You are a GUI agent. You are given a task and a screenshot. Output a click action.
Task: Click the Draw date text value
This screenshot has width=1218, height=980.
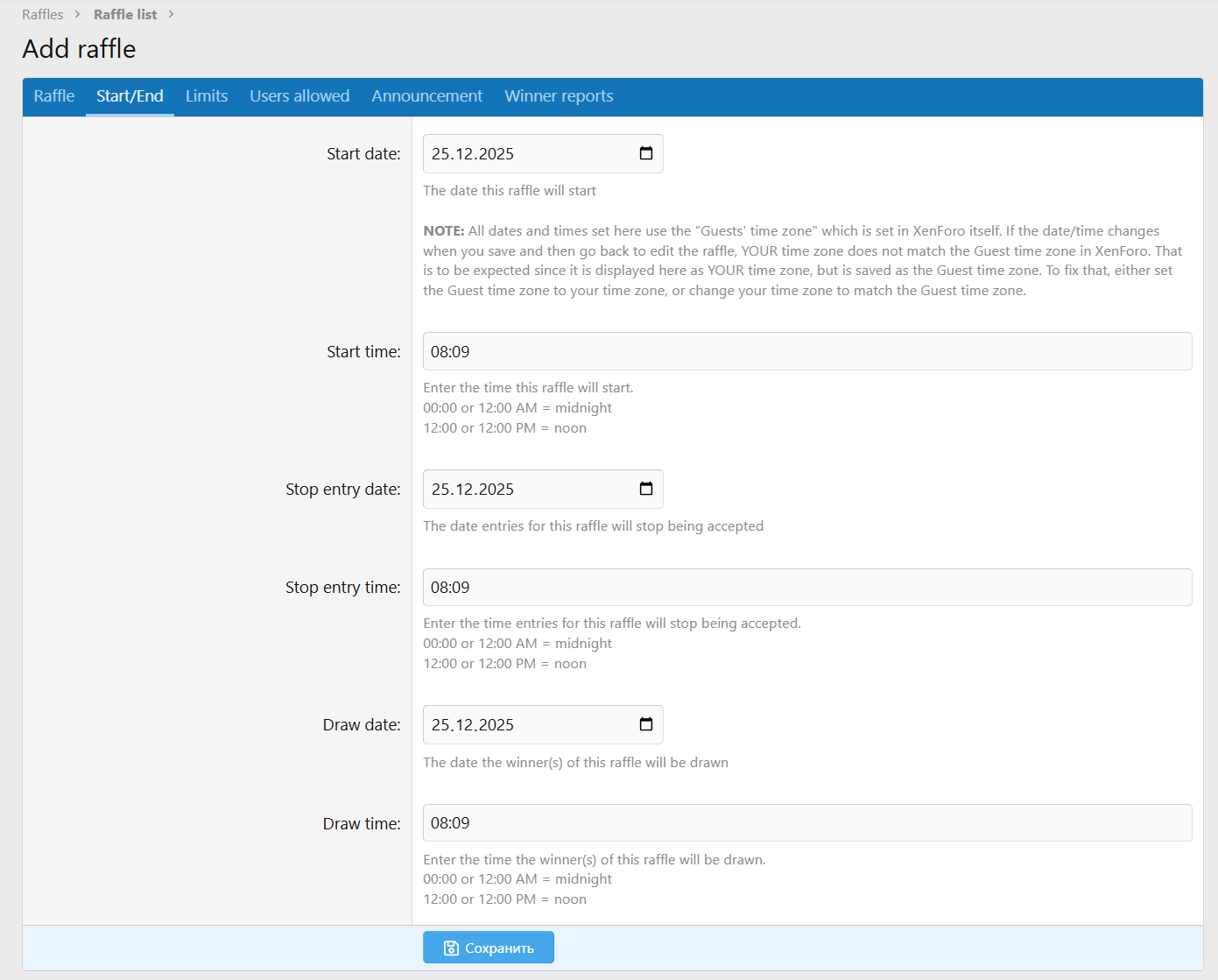[x=473, y=725]
